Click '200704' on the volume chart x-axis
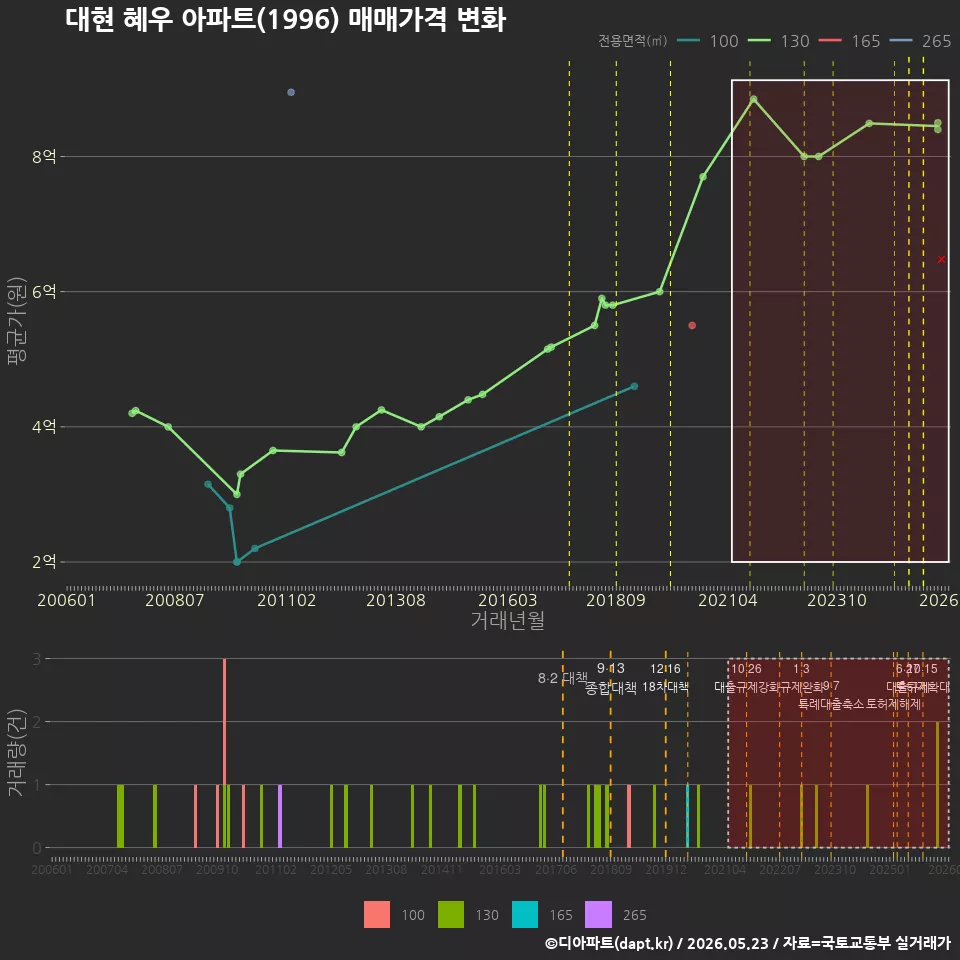This screenshot has width=960, height=960. 107,869
